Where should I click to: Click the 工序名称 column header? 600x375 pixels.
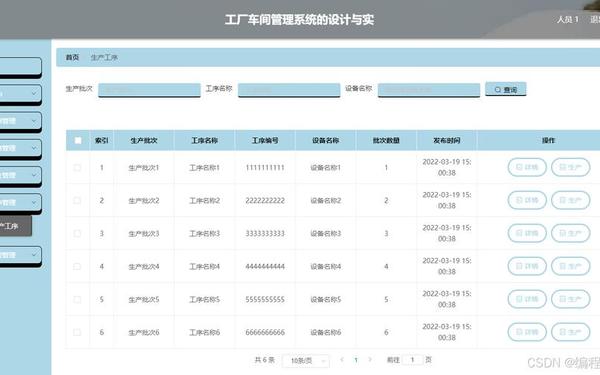tap(204, 140)
